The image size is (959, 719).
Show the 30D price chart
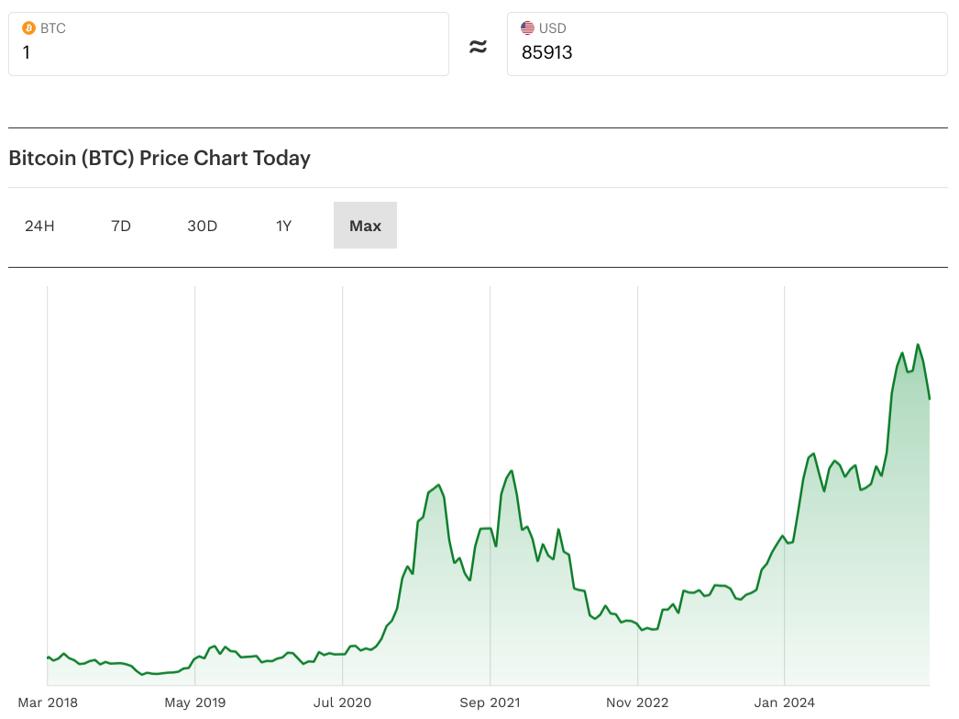pyautogui.click(x=202, y=225)
